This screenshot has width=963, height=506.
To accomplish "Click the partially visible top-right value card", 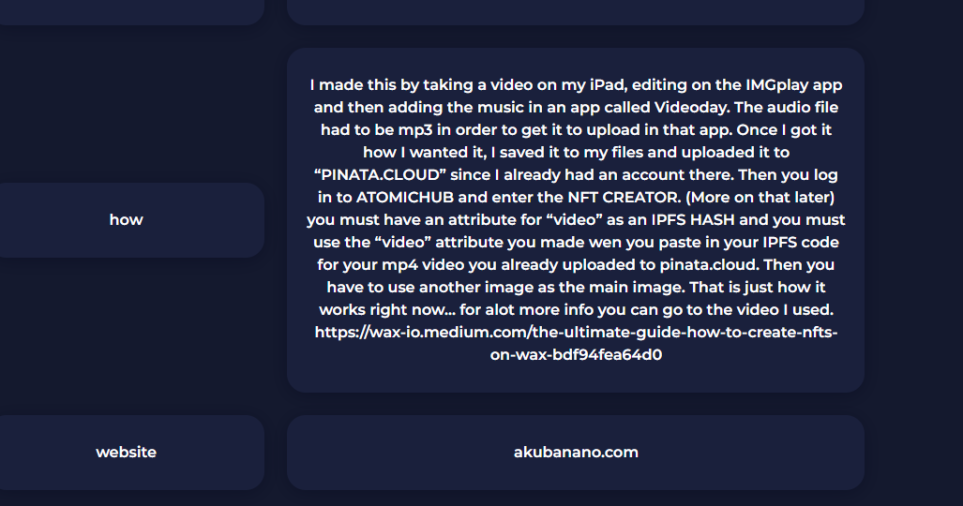I will (575, 12).
